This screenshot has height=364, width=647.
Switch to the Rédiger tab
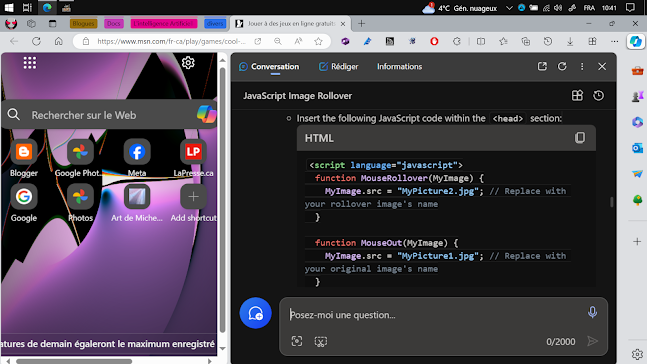(x=338, y=66)
